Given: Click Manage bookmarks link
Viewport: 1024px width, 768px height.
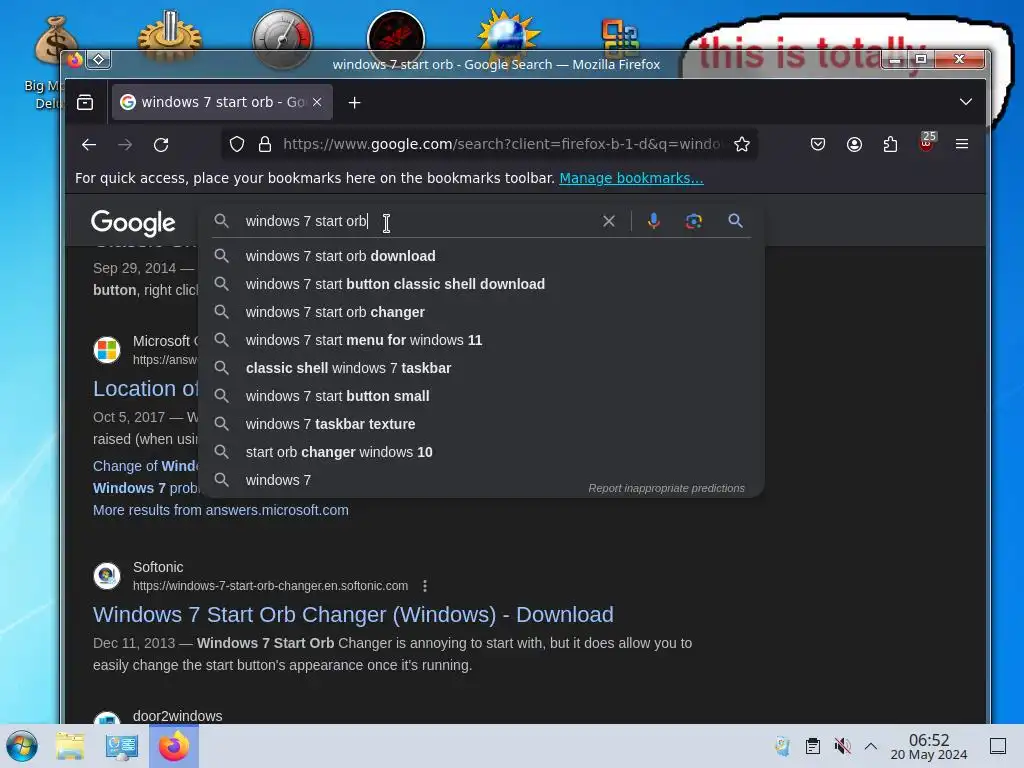Looking at the screenshot, I should pyautogui.click(x=631, y=178).
